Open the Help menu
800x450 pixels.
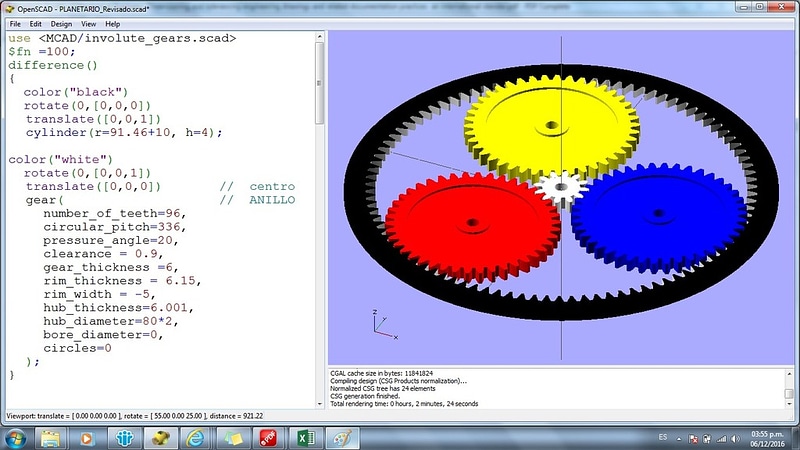click(x=113, y=24)
